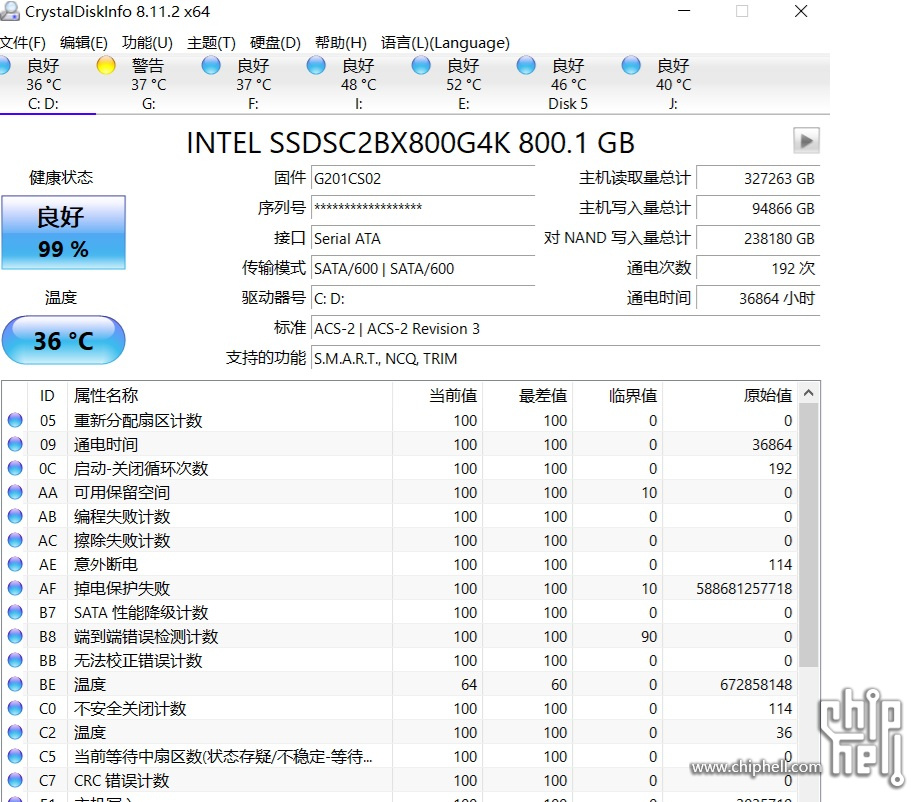Click status orb for ID AC row
Viewport: 918px width, 802px height.
click(15, 540)
